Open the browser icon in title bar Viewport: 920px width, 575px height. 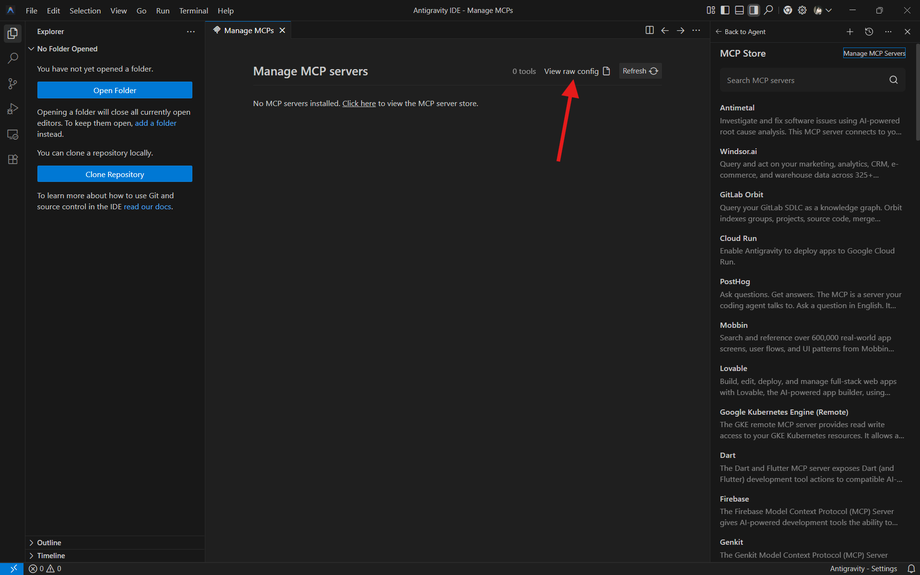787,11
